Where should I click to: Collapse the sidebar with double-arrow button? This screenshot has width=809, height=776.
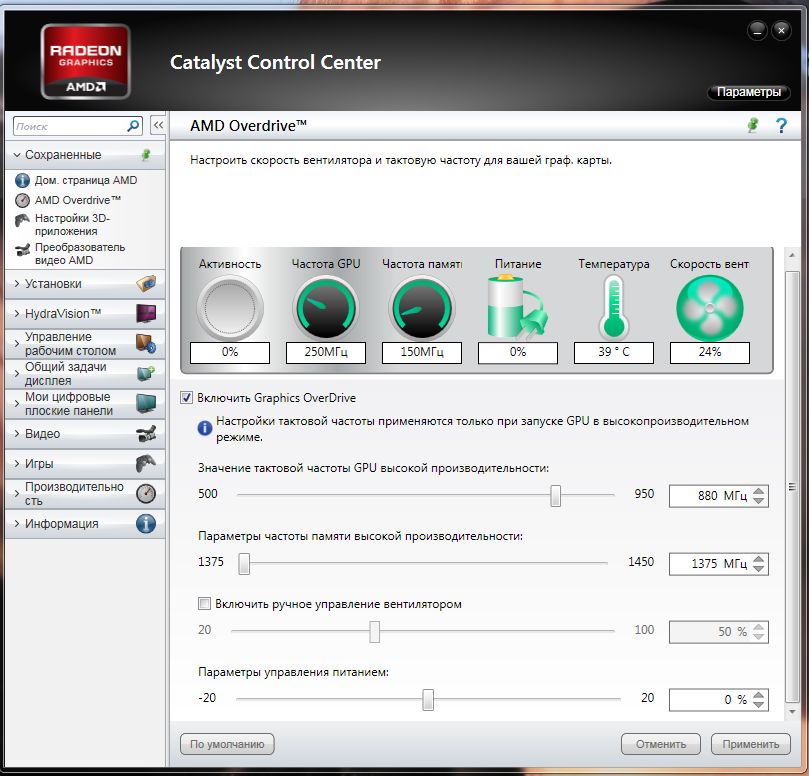tap(157, 126)
